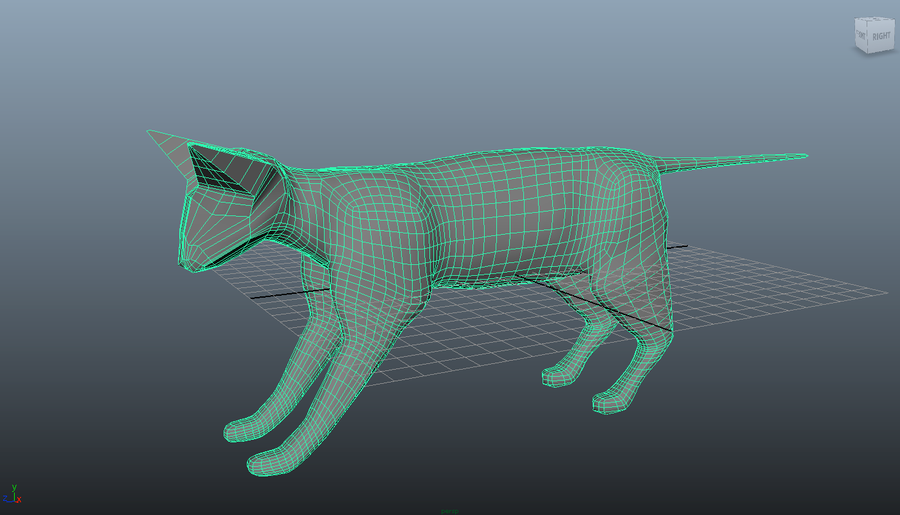Select the cat mesh by its torso
Viewport: 900px width, 515px height.
(505, 218)
